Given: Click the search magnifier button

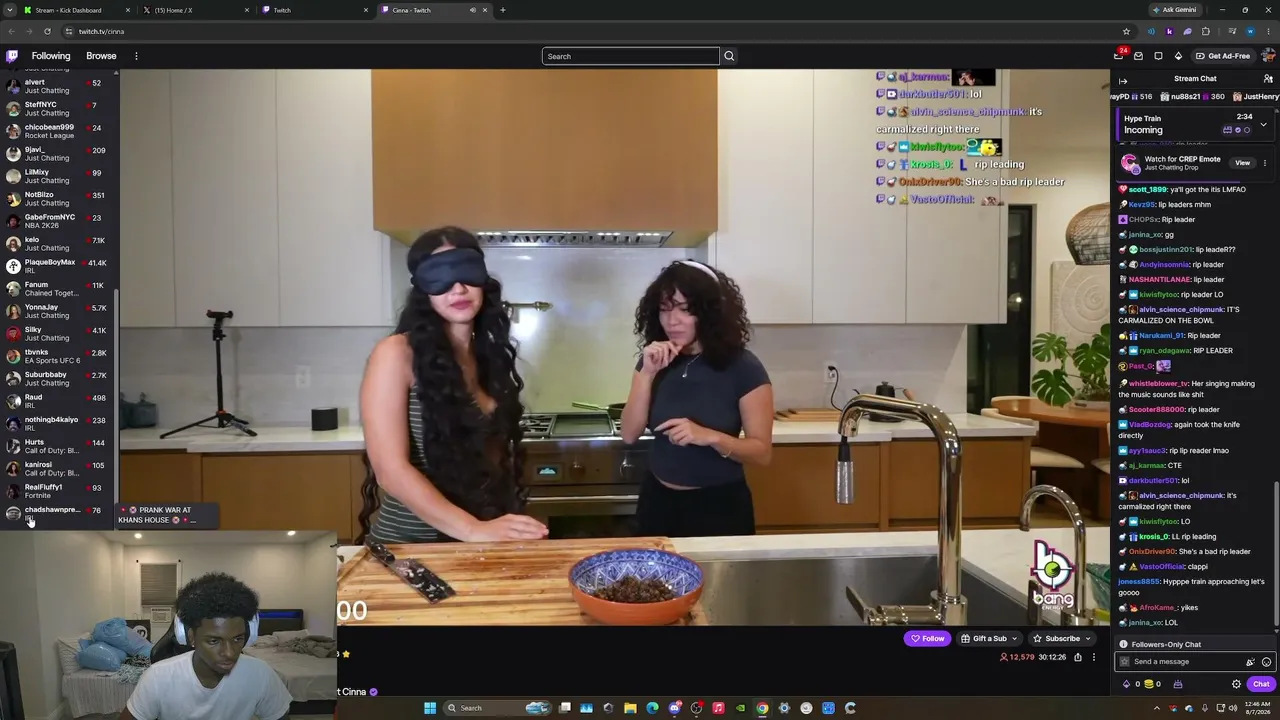Looking at the screenshot, I should (x=729, y=56).
